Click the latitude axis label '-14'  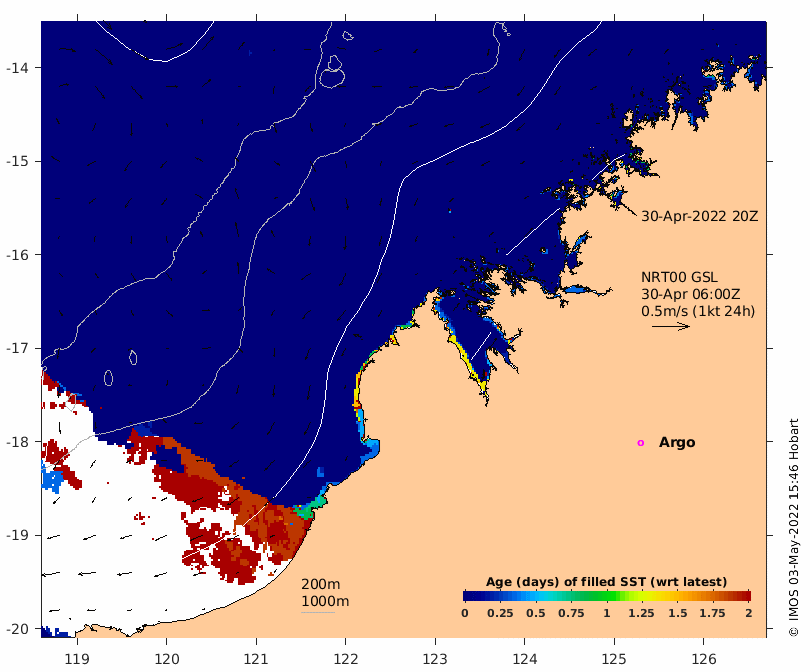pyautogui.click(x=17, y=68)
